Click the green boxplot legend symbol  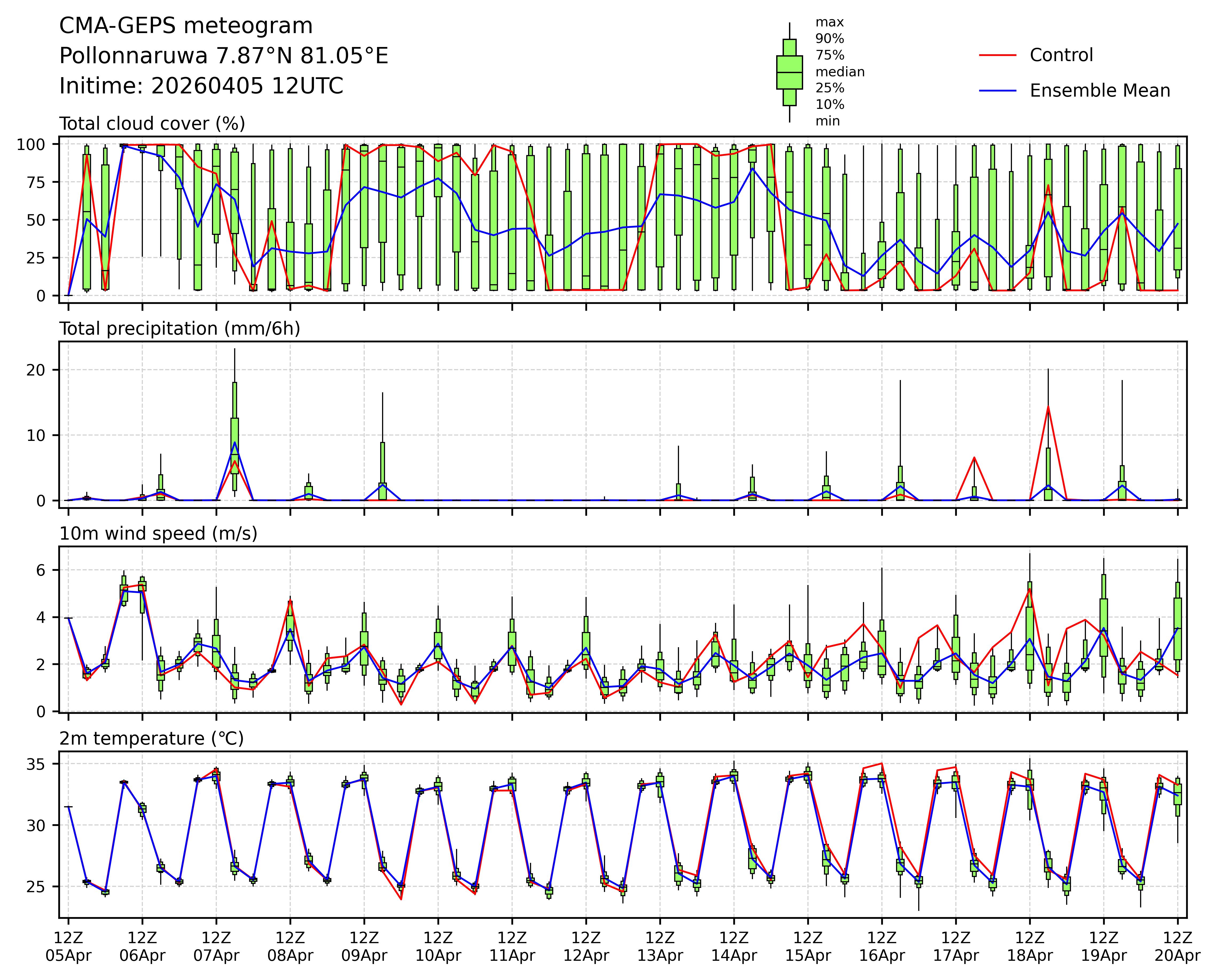coord(789,72)
